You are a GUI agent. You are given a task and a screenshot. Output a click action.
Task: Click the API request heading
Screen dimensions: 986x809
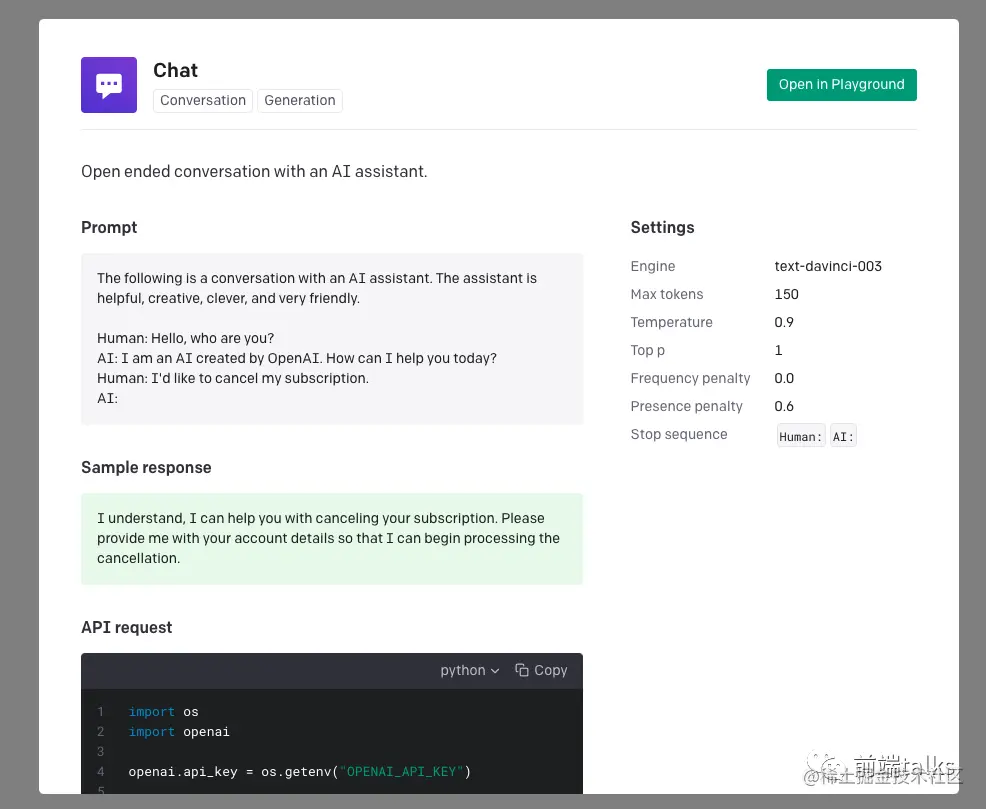(x=126, y=627)
